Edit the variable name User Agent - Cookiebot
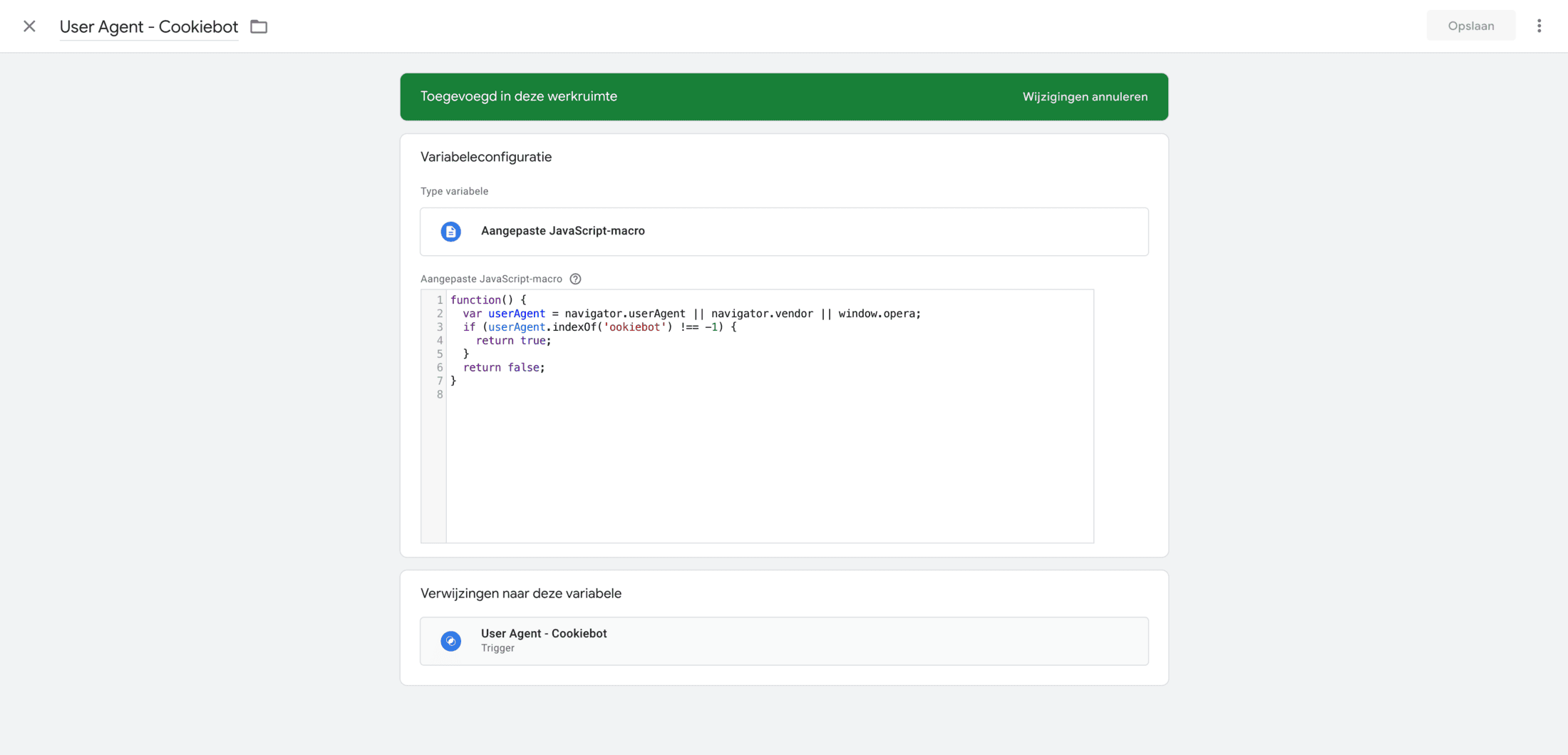The width and height of the screenshot is (1568, 755). pos(148,26)
